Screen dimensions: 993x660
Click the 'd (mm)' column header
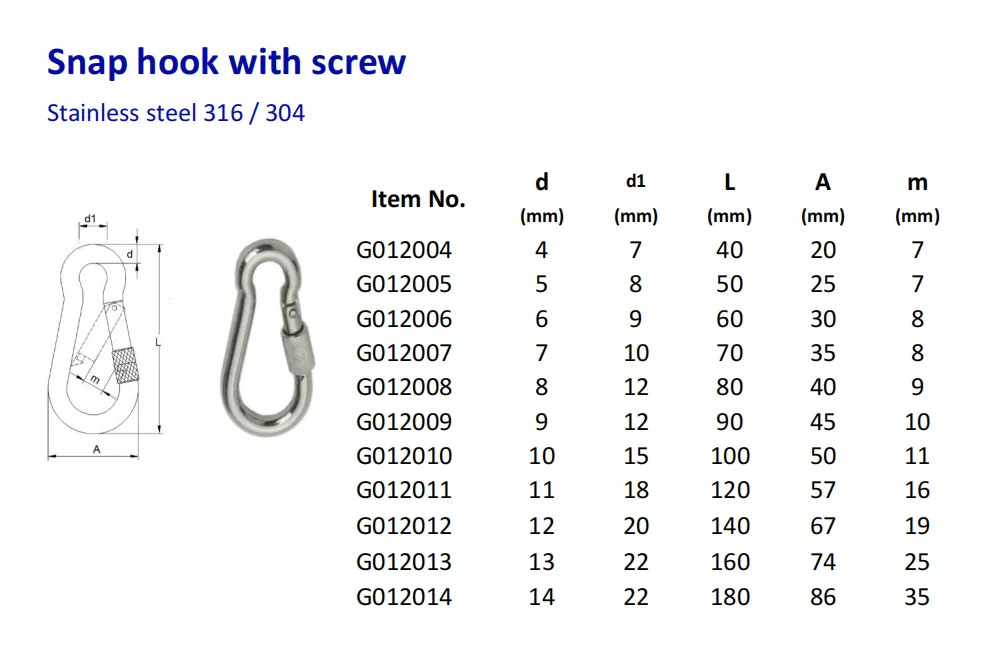541,198
